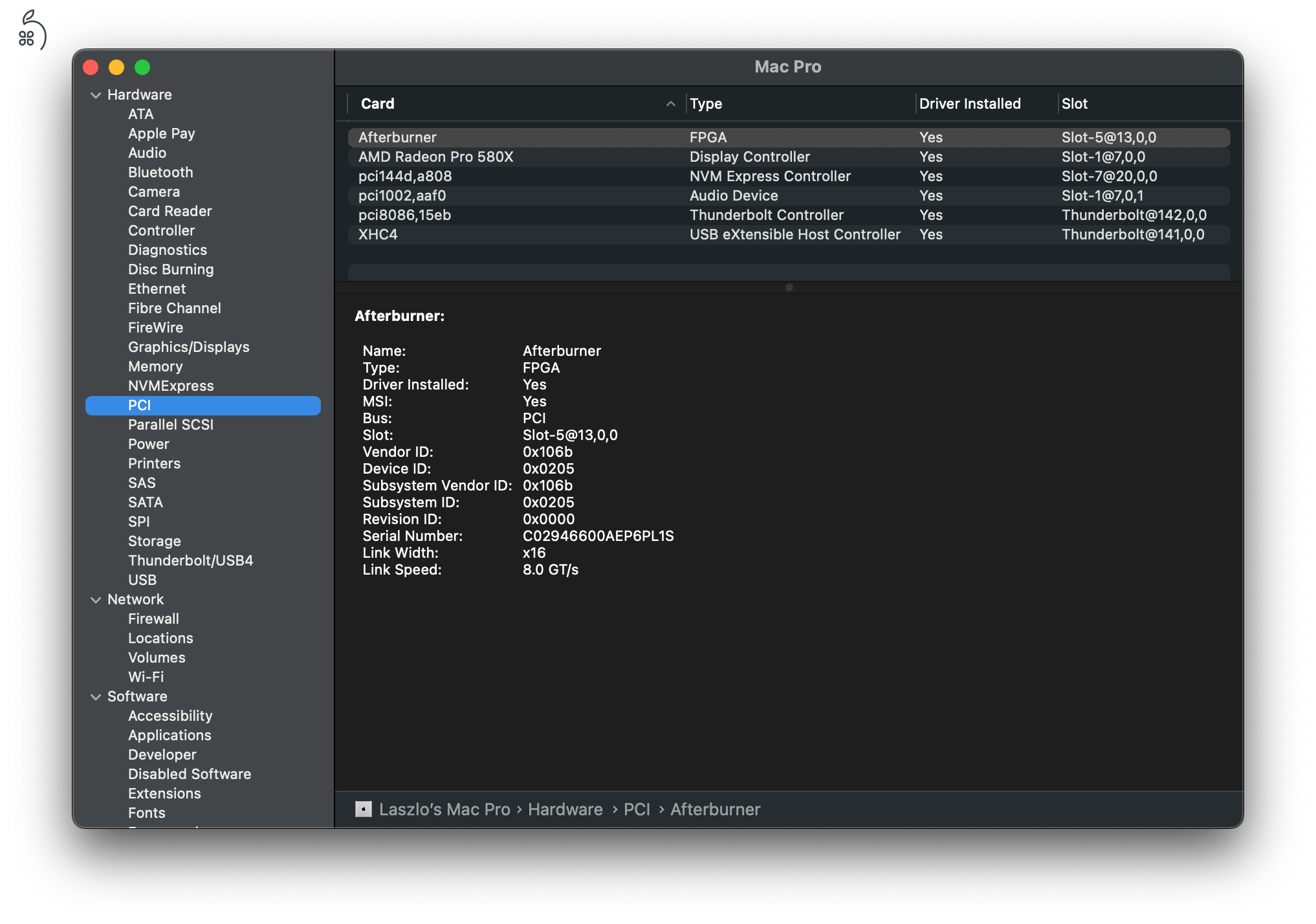Sort by the Type column header
1316x924 pixels.
(706, 104)
